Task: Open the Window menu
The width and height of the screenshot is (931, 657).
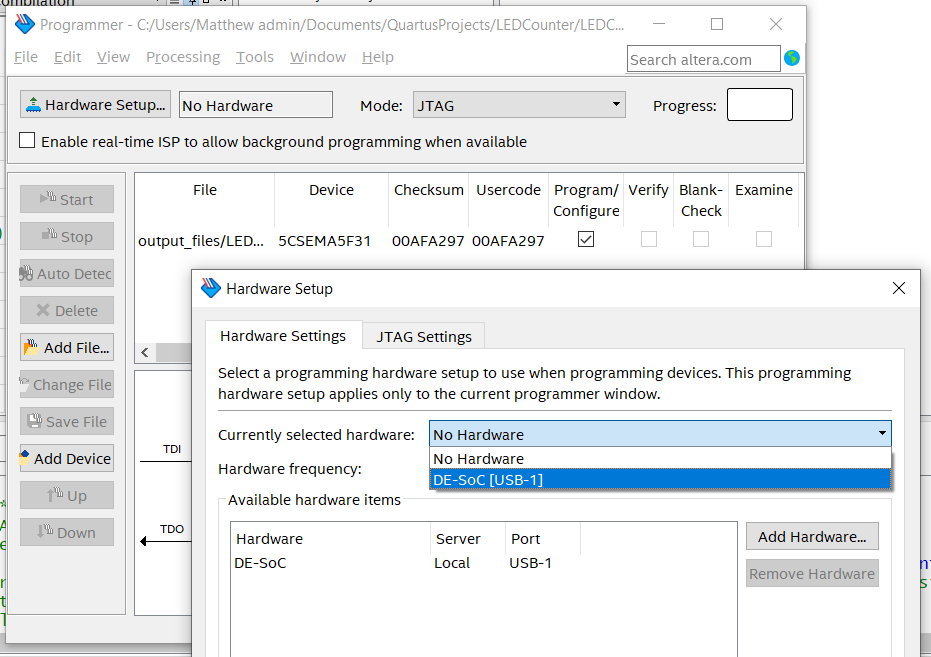Action: click(x=318, y=57)
